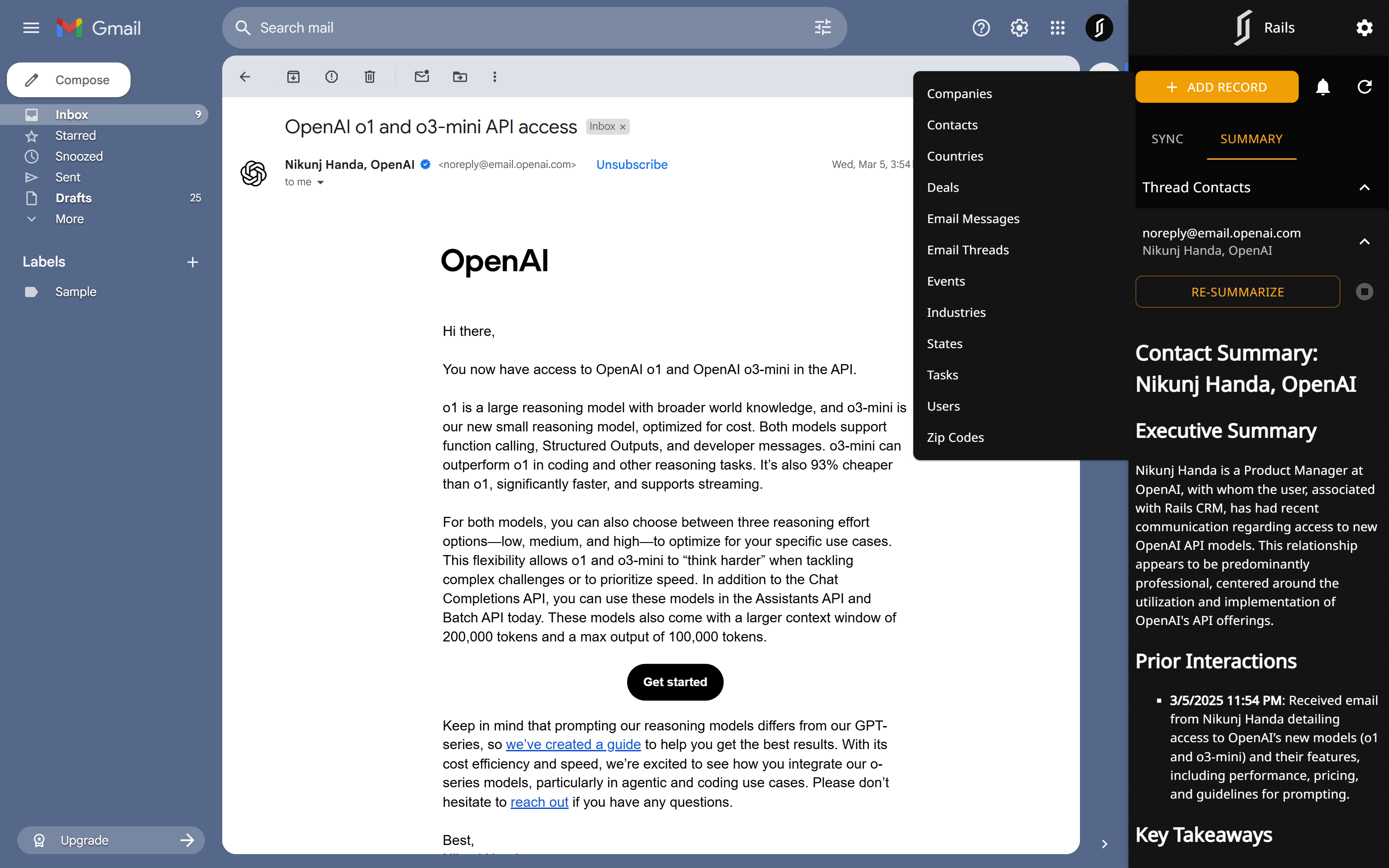The height and width of the screenshot is (868, 1389).
Task: Switch to the SYNC tab
Action: pyautogui.click(x=1168, y=138)
